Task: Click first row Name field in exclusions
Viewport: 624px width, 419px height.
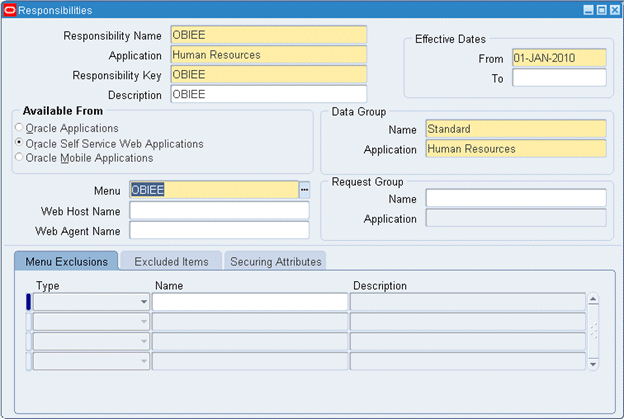Action: point(250,302)
